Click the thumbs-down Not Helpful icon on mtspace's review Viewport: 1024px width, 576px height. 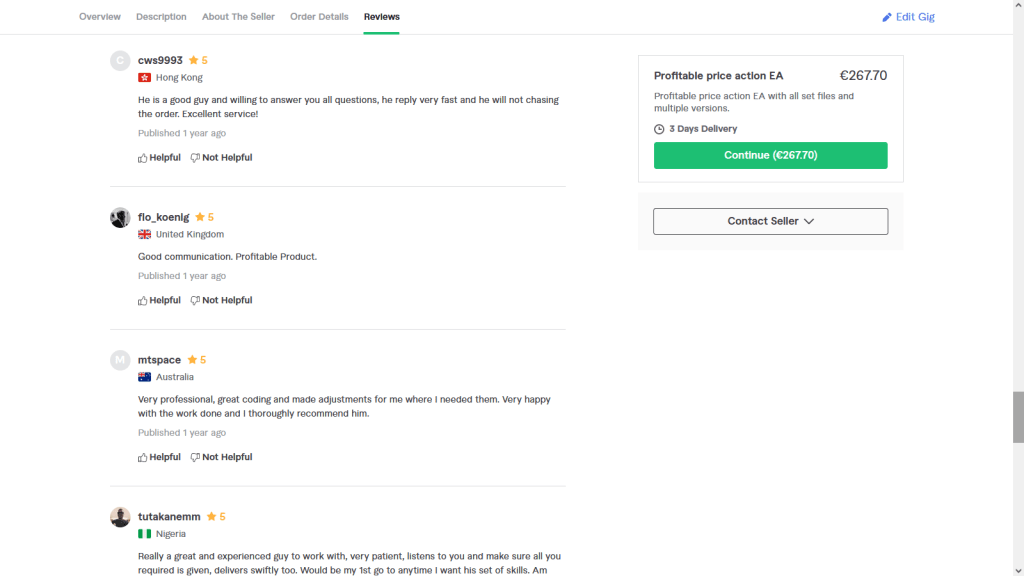(x=195, y=458)
